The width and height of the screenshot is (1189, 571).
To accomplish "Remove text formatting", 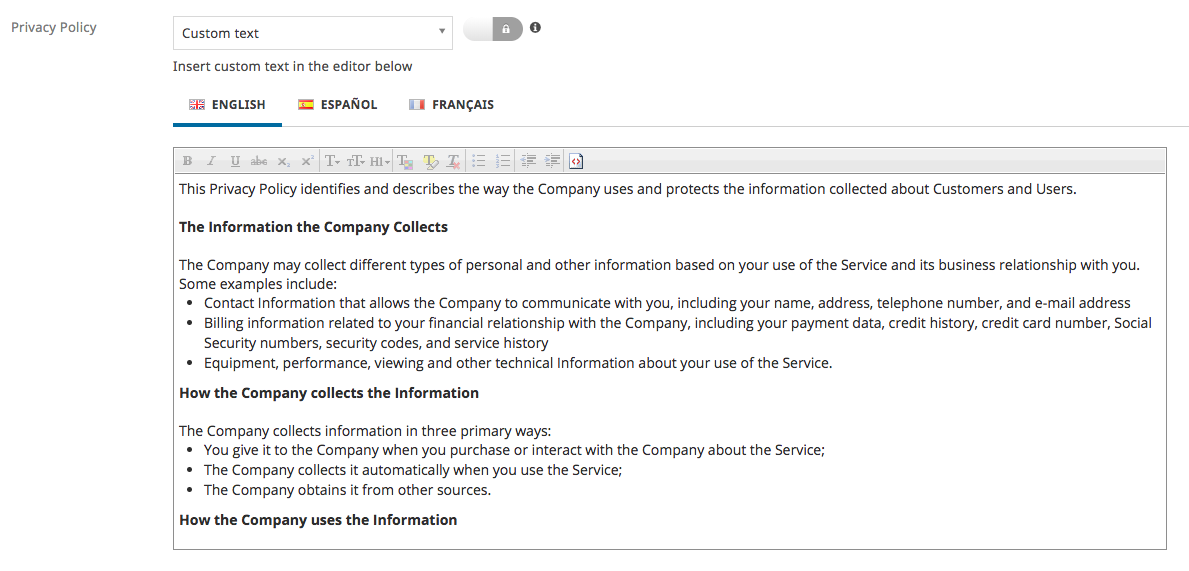I will [453, 161].
